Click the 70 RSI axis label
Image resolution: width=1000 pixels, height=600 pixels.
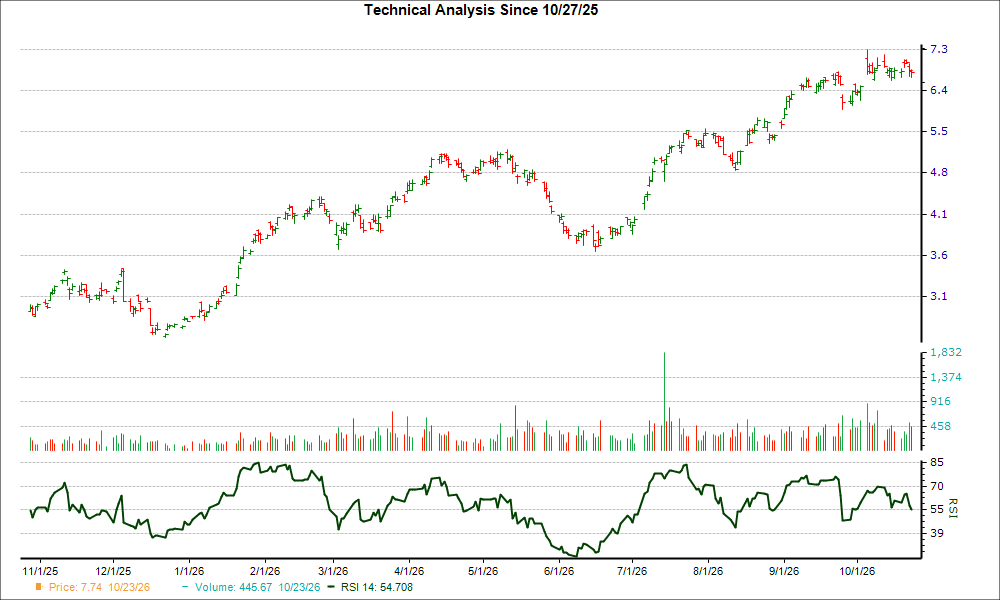click(937, 486)
